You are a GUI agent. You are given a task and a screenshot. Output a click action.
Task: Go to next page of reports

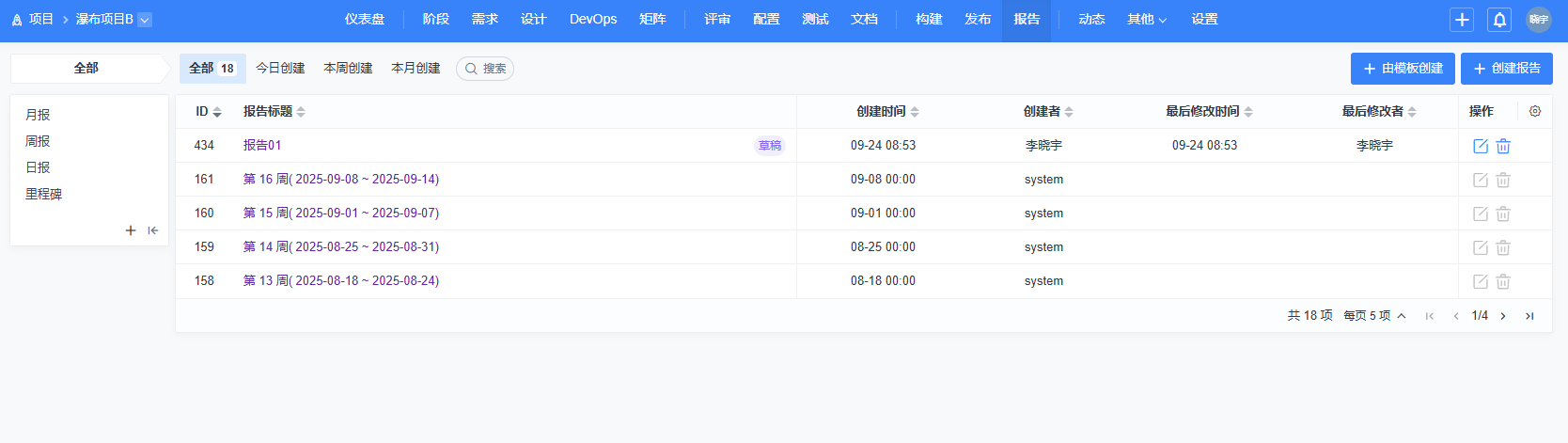[x=1503, y=316]
